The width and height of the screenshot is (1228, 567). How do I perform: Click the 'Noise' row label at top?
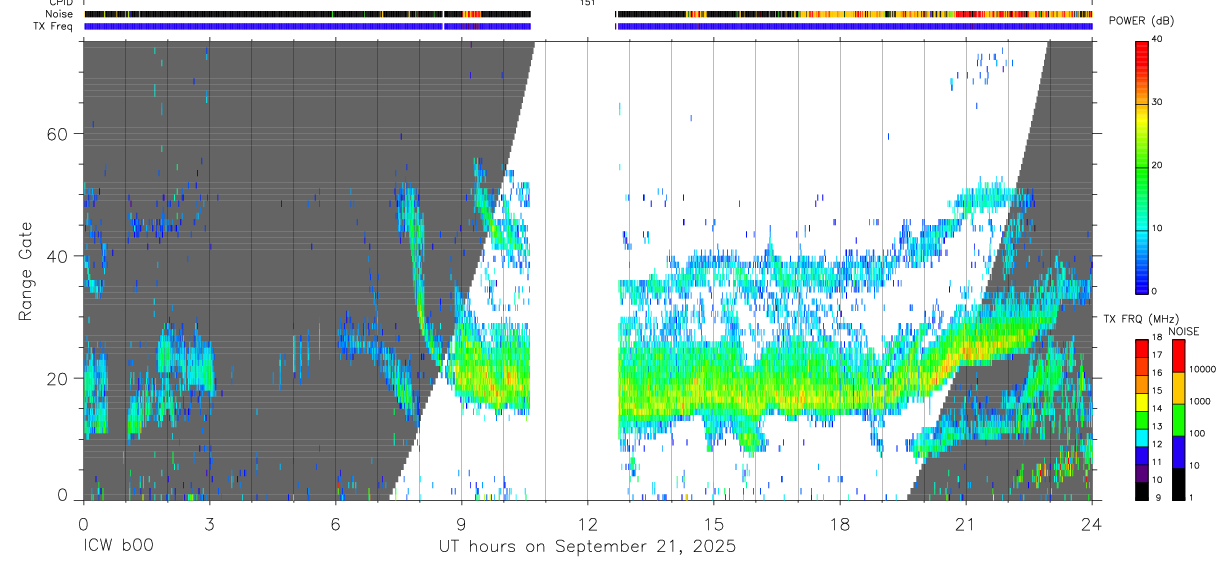(58, 14)
